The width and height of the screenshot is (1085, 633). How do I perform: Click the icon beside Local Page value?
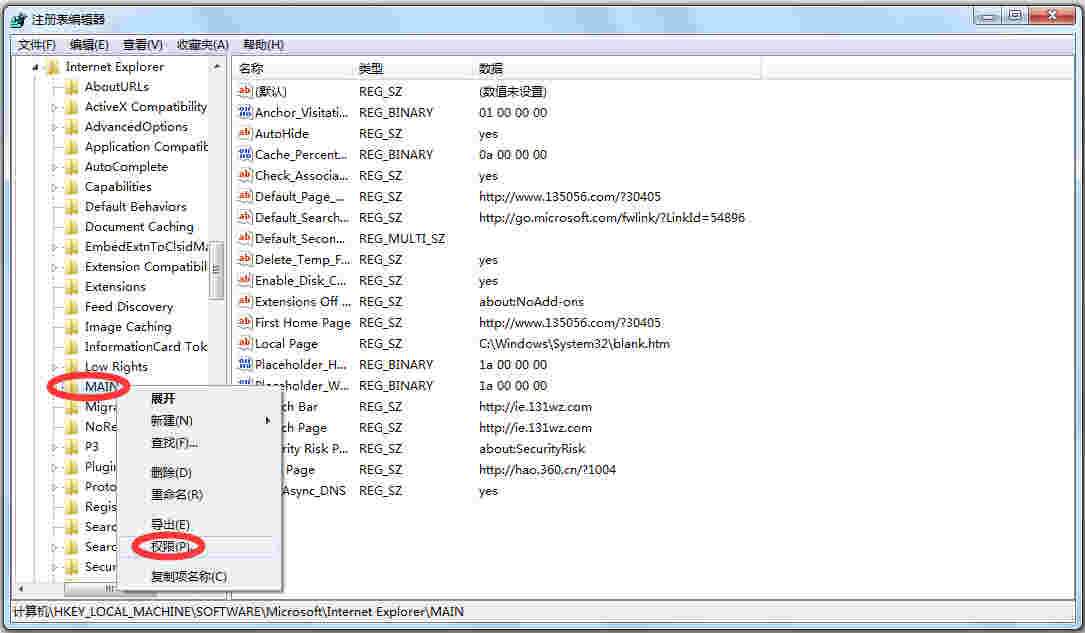click(244, 343)
